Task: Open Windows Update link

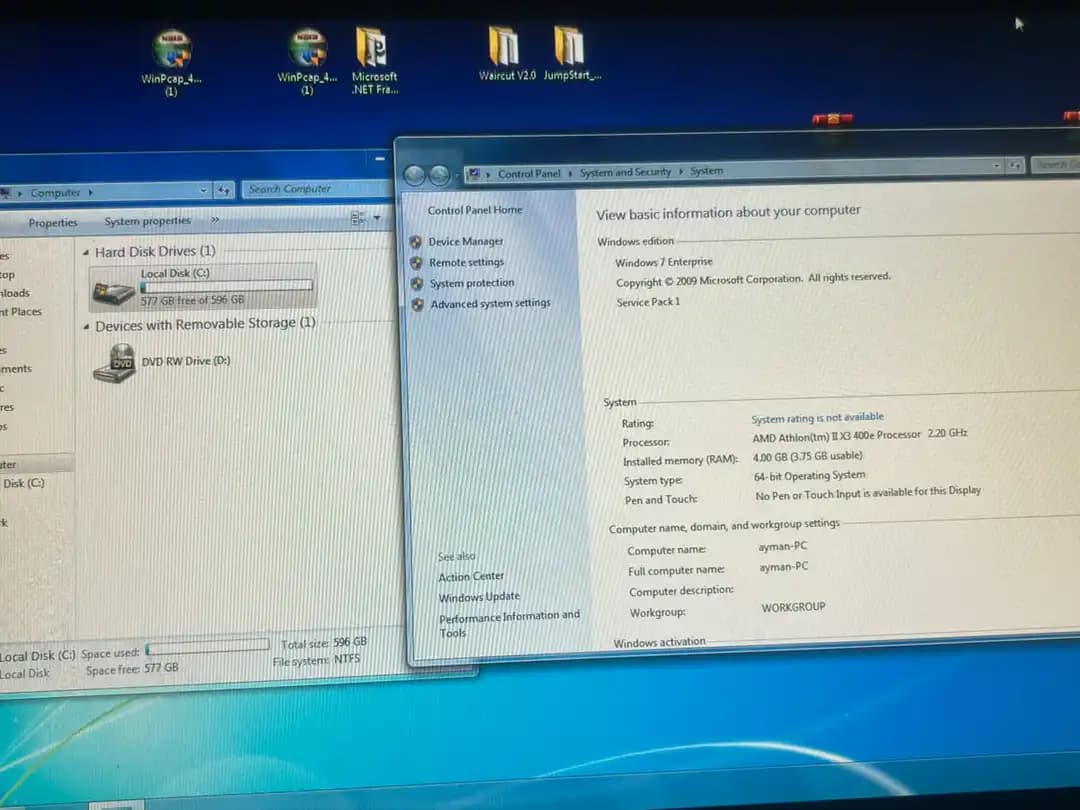Action: pos(479,597)
